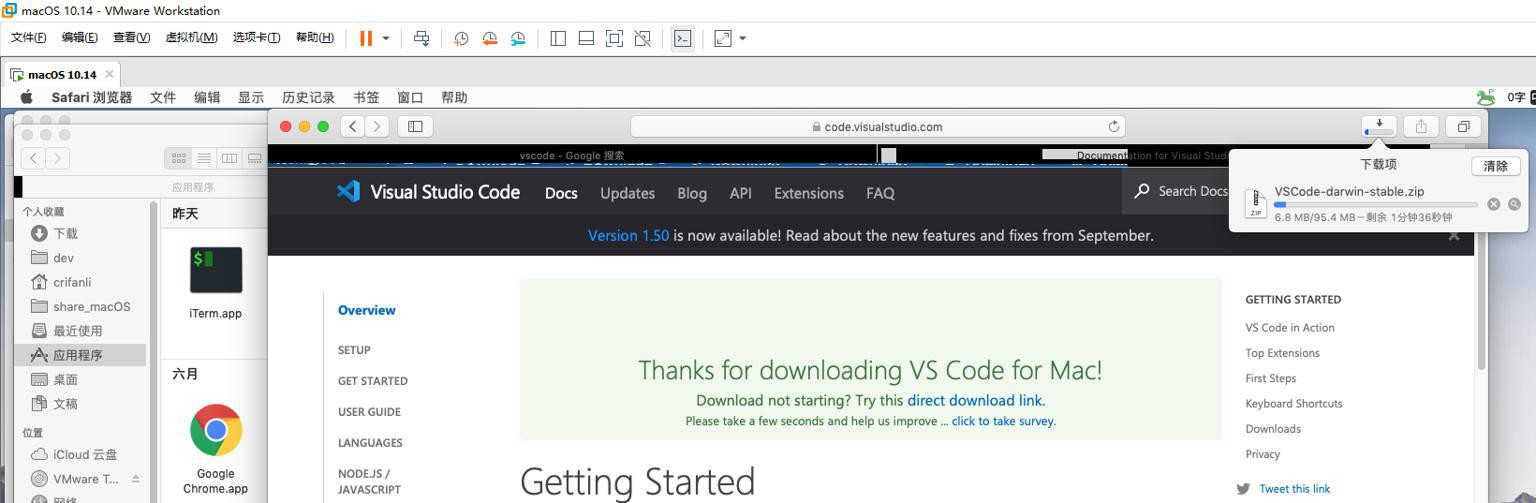Open VMware 选项卡(T) menu

256,37
